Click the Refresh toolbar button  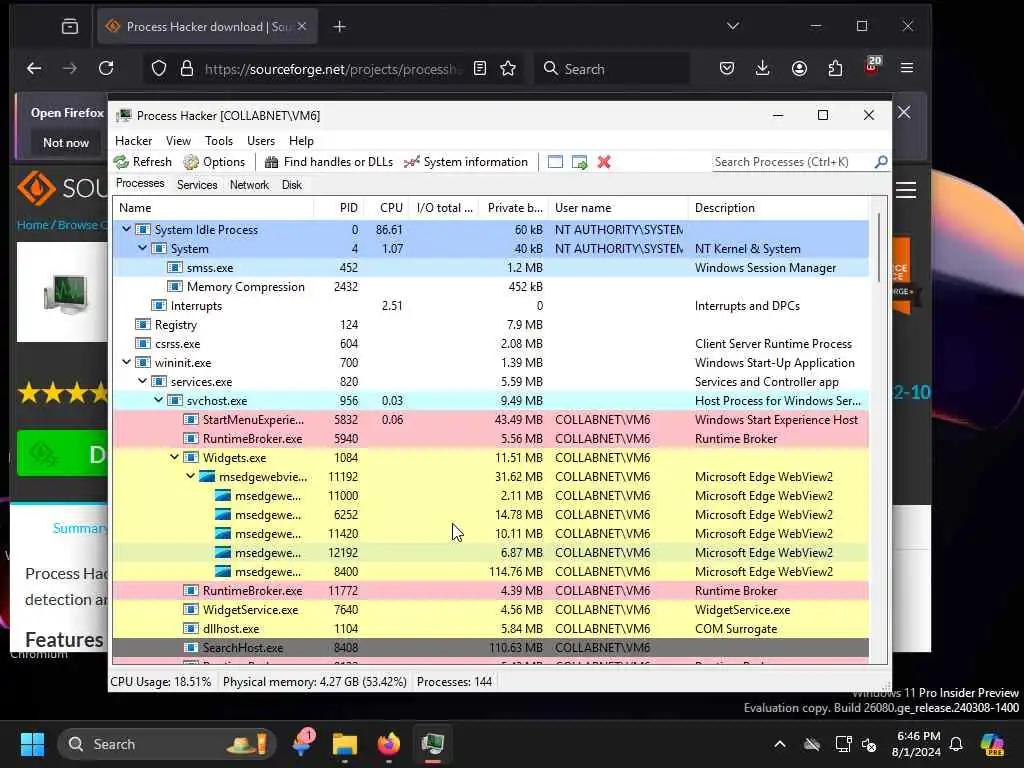143,162
